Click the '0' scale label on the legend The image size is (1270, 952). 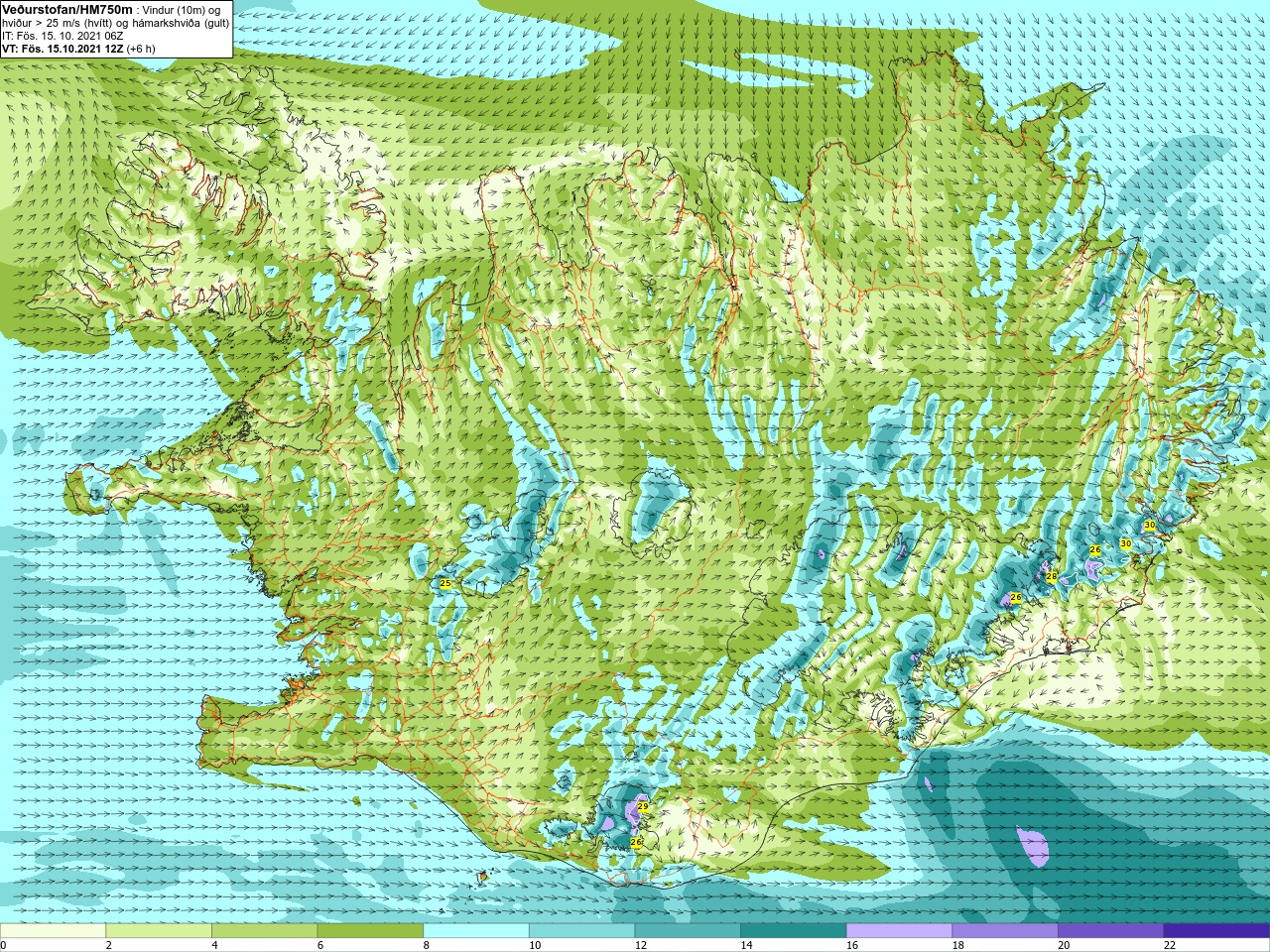point(3,945)
